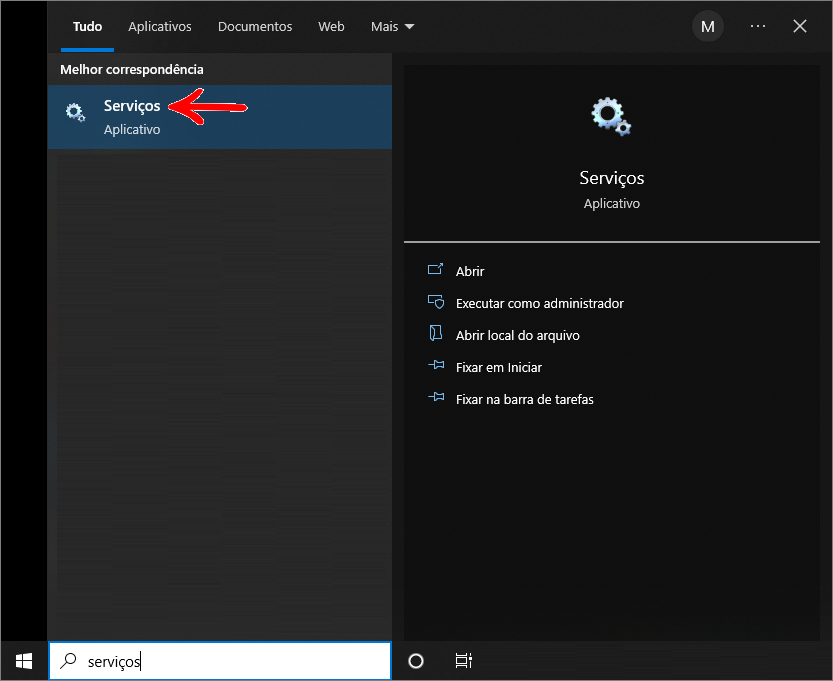This screenshot has height=681, width=833.
Task: Expand the Mais dropdown
Action: tap(392, 27)
